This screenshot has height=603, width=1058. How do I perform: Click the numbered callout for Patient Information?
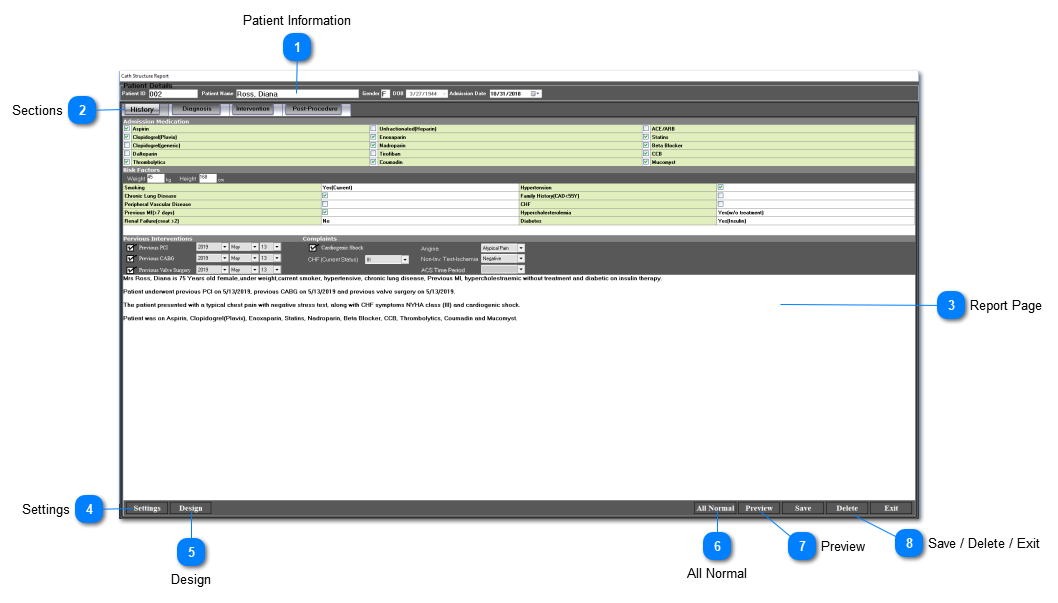click(299, 47)
